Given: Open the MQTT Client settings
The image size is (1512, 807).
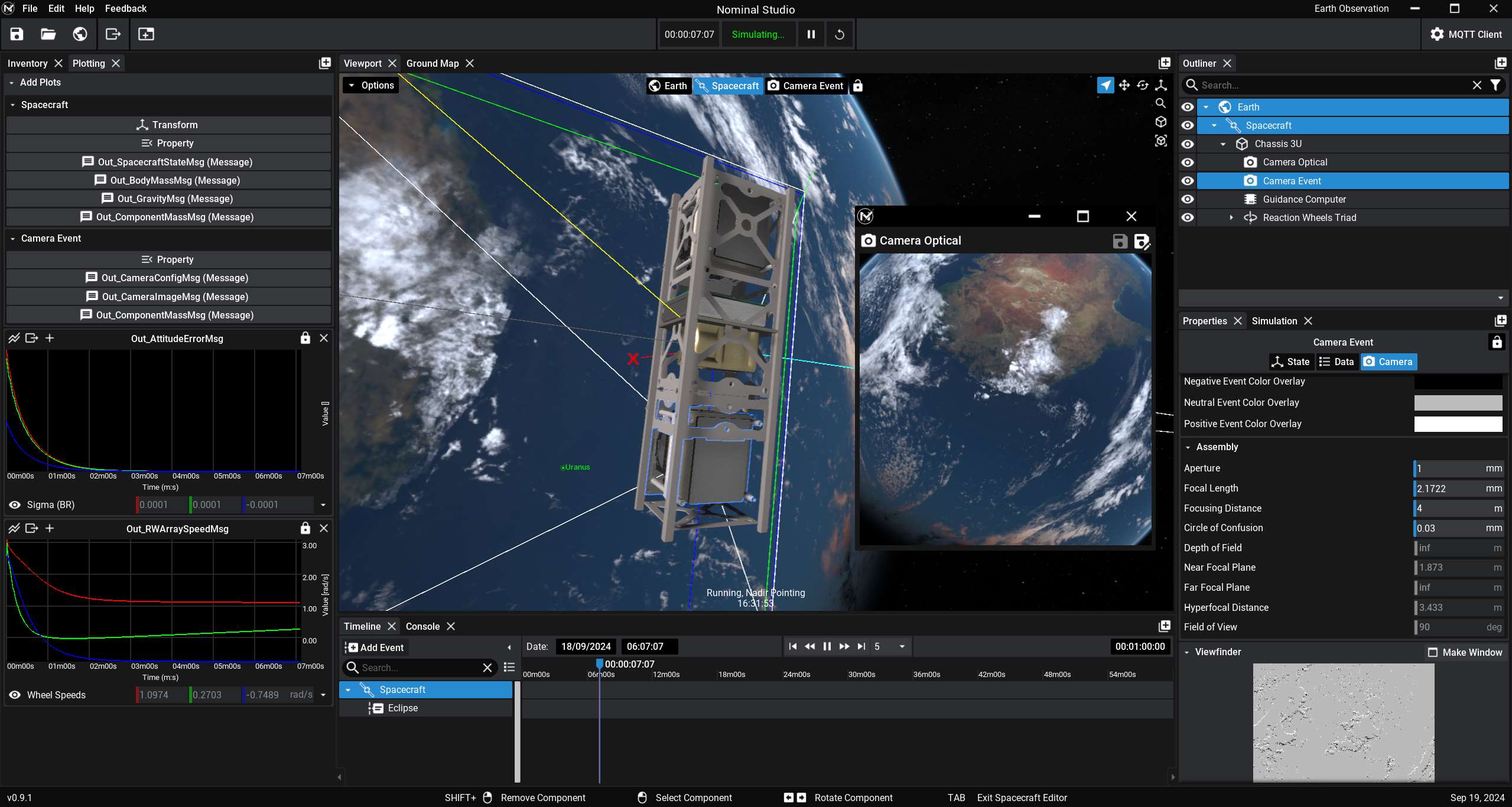Looking at the screenshot, I should [1466, 34].
